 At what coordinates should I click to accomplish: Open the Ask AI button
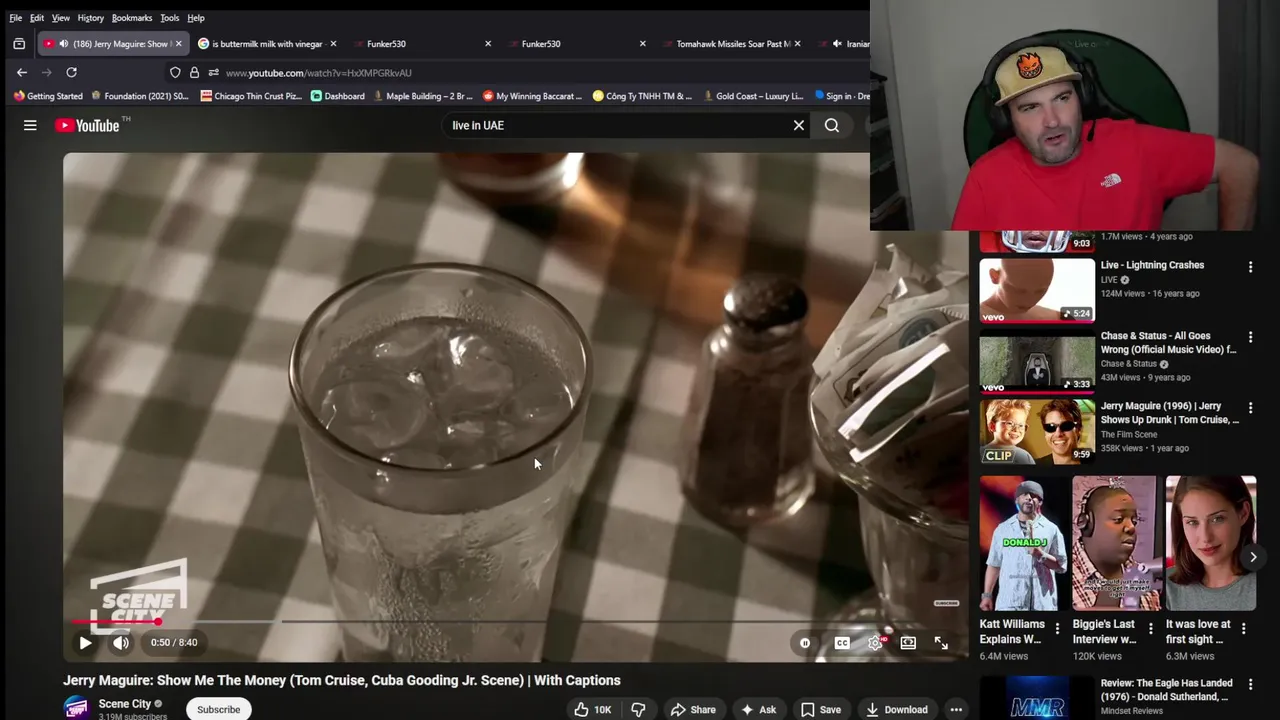click(x=758, y=710)
